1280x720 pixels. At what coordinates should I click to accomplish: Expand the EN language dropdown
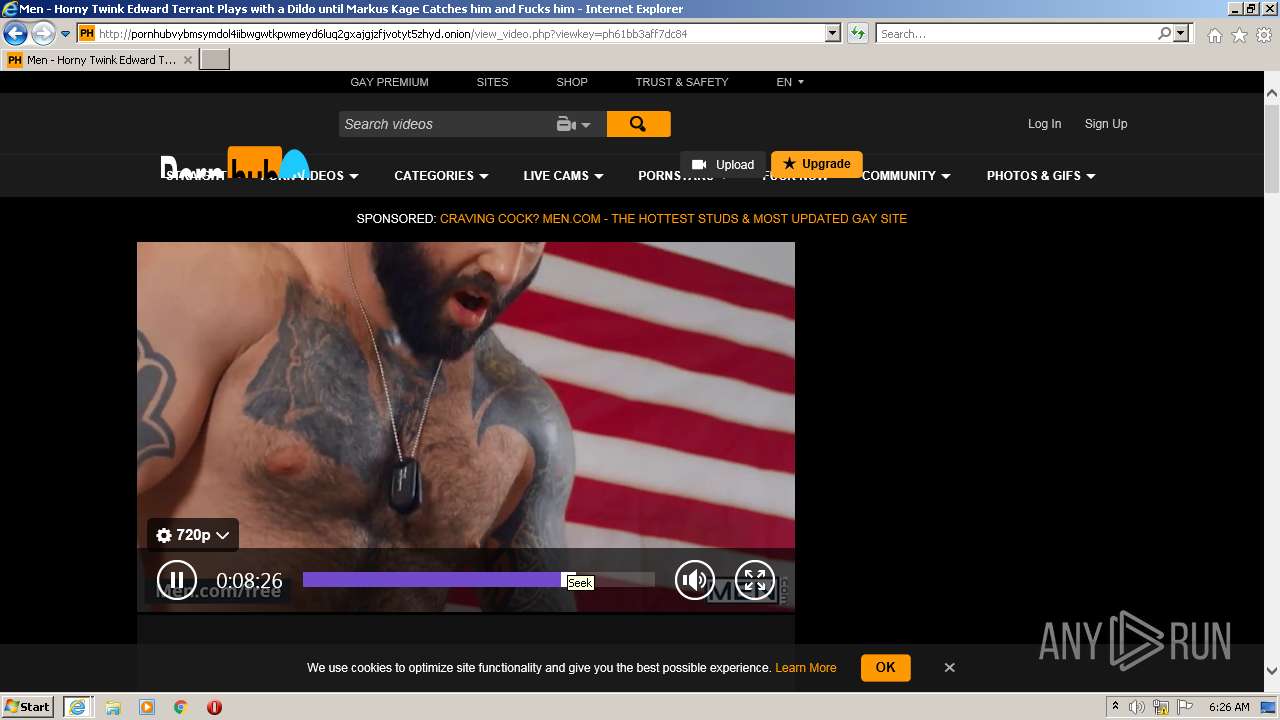(x=790, y=82)
